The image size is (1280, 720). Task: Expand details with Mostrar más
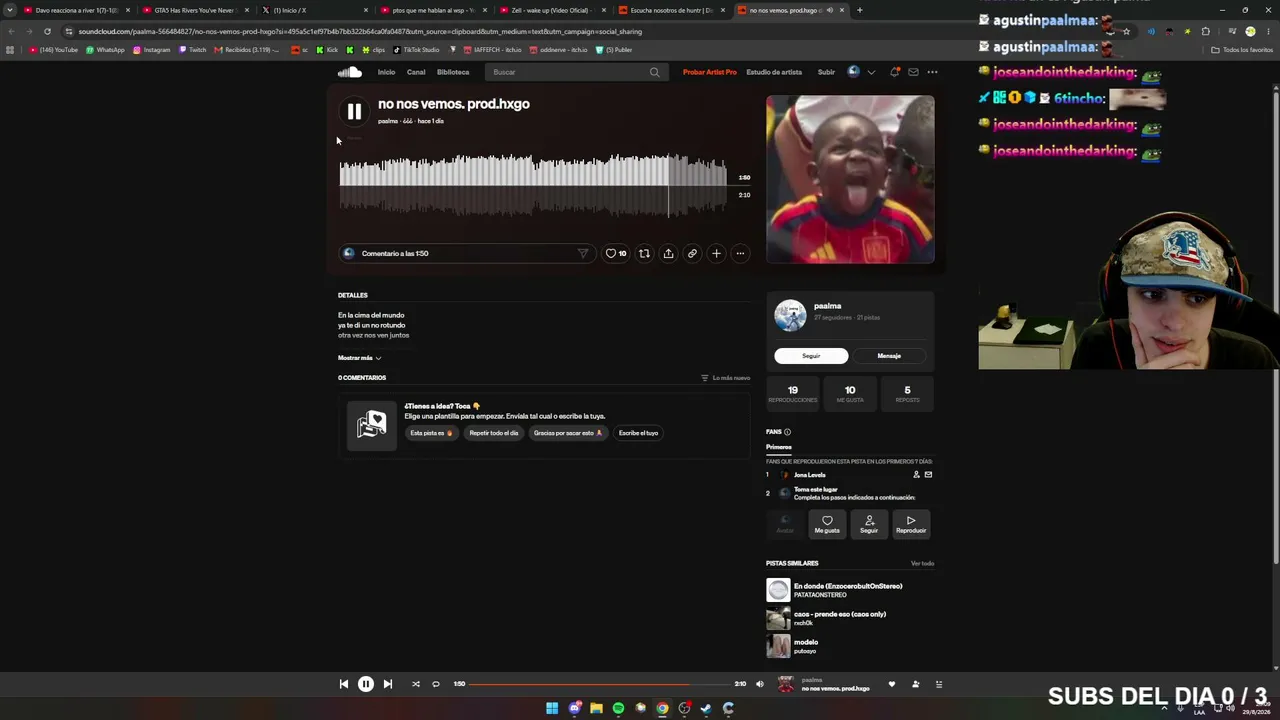359,358
